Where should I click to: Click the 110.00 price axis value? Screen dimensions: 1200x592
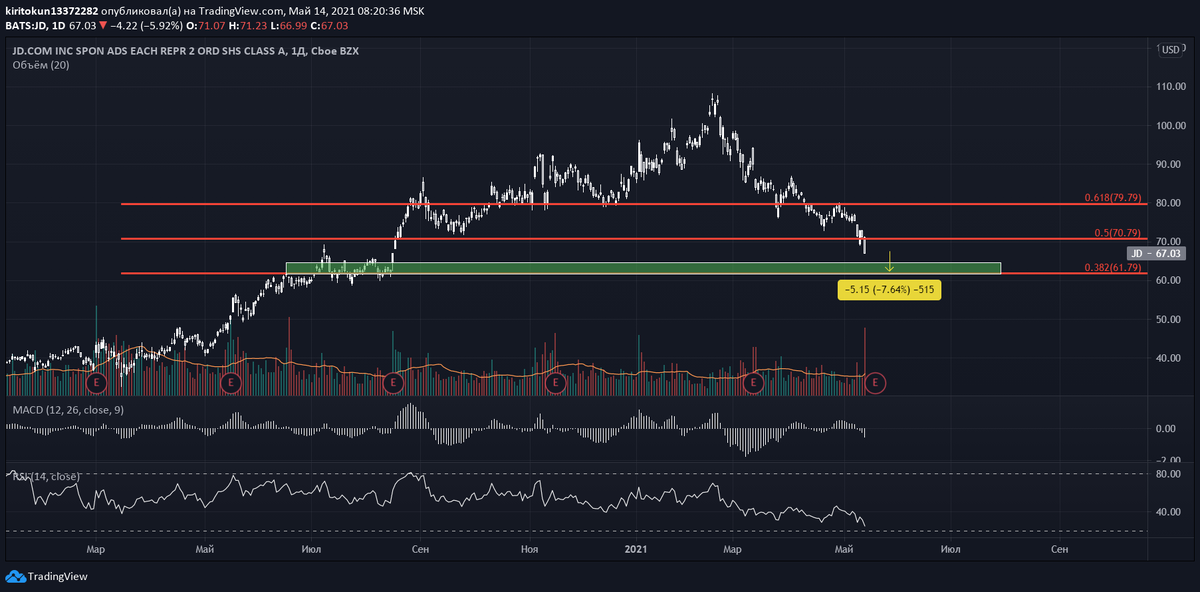tap(1172, 87)
